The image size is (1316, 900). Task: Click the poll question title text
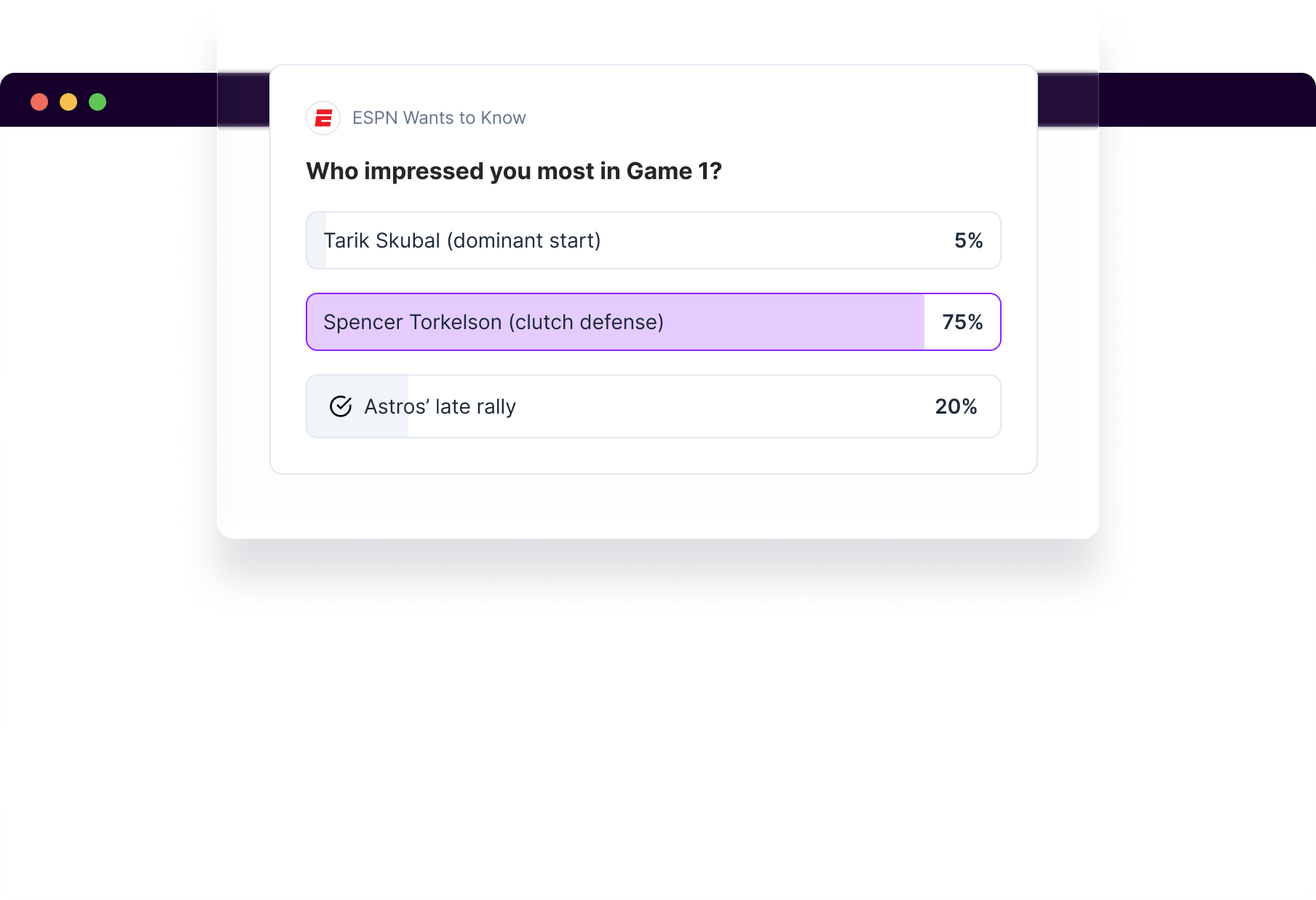pyautogui.click(x=515, y=170)
